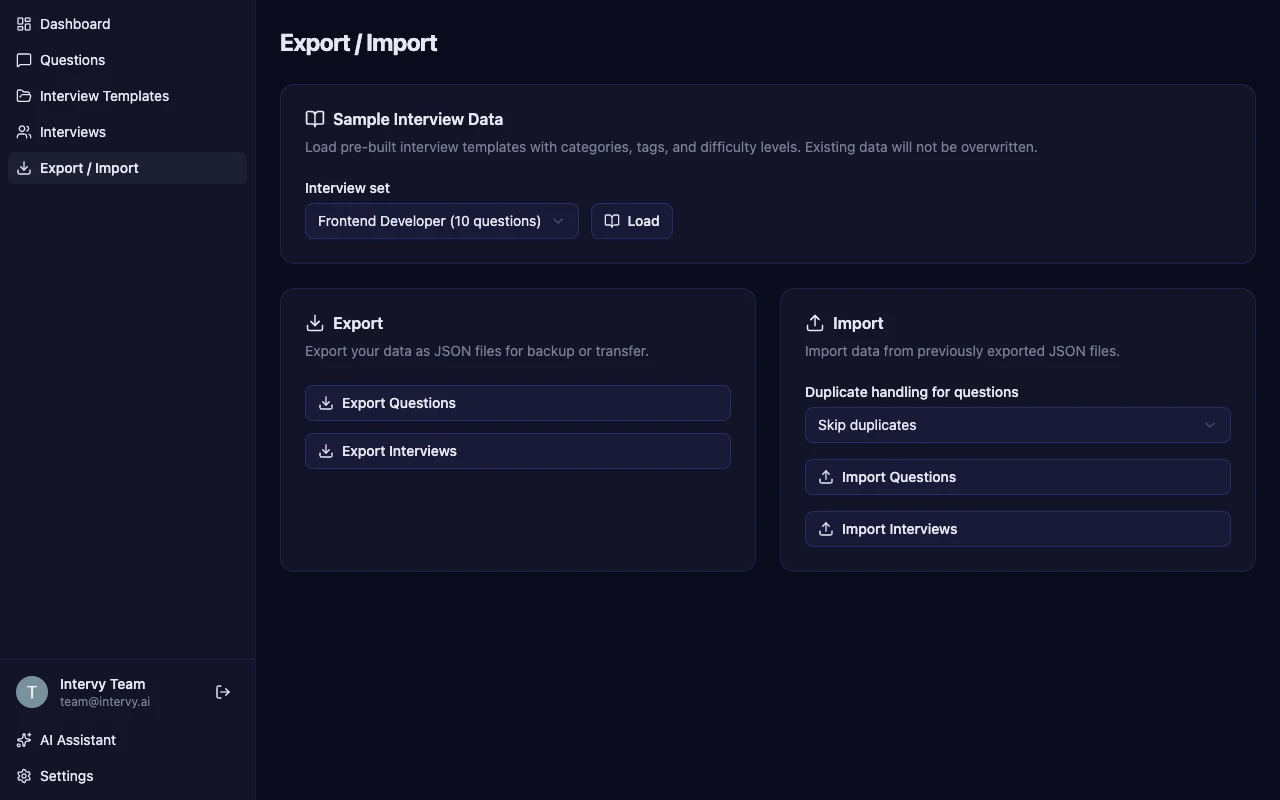Select the Questions chat bubble icon
The width and height of the screenshot is (1280, 800).
pos(23,59)
